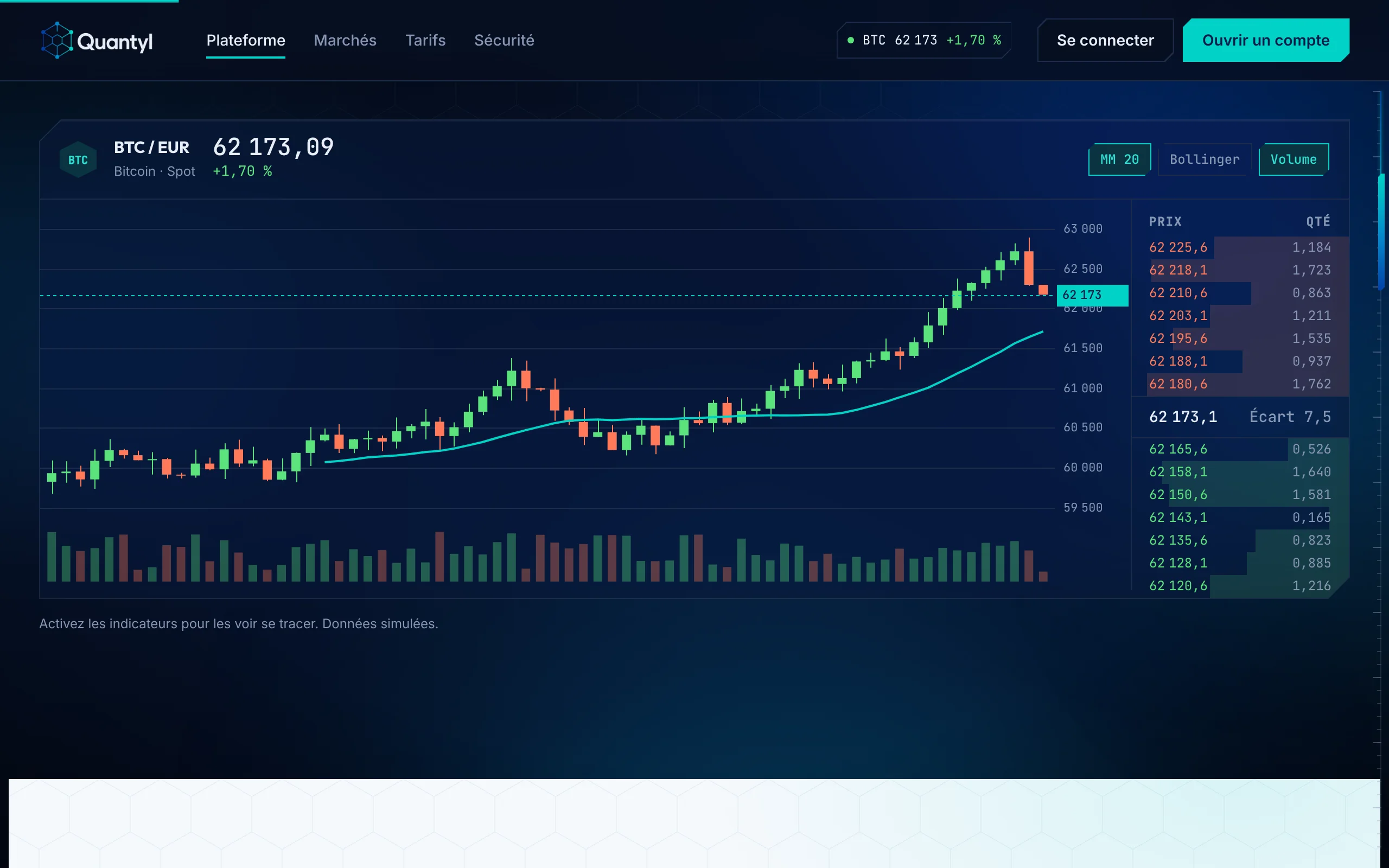Click the 62 173,09 headline price

tap(273, 147)
